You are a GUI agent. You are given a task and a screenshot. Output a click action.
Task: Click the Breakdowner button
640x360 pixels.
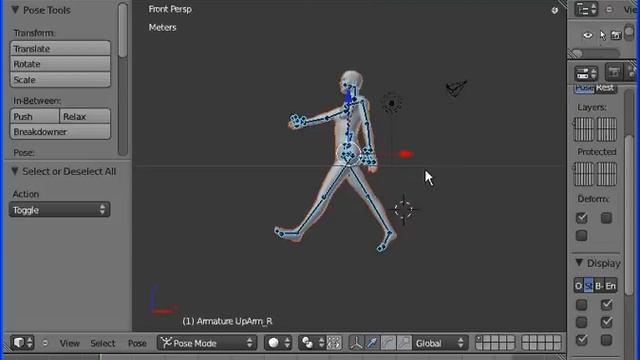click(60, 132)
